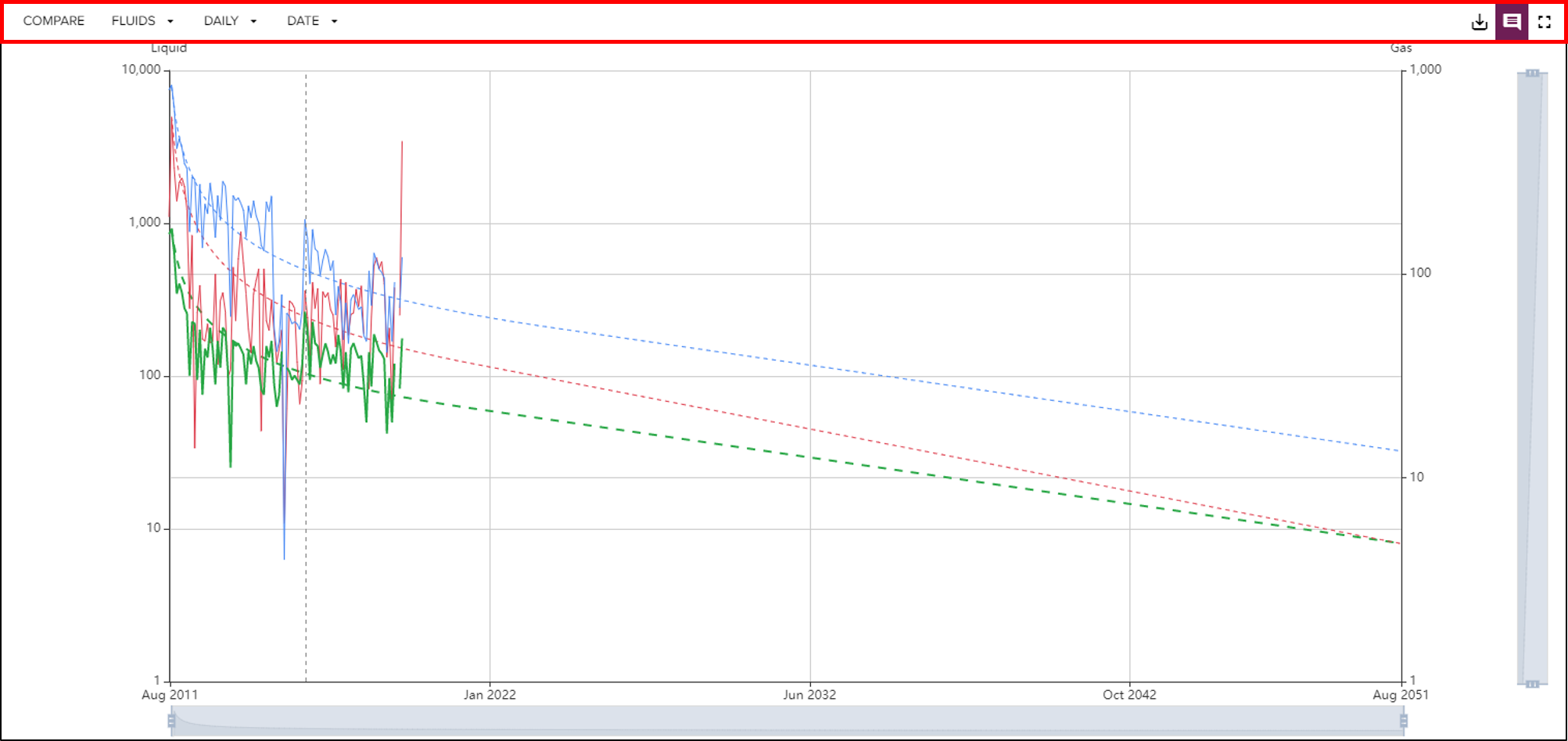Click the Liquid axis label
This screenshot has width=1568, height=741.
click(x=169, y=48)
